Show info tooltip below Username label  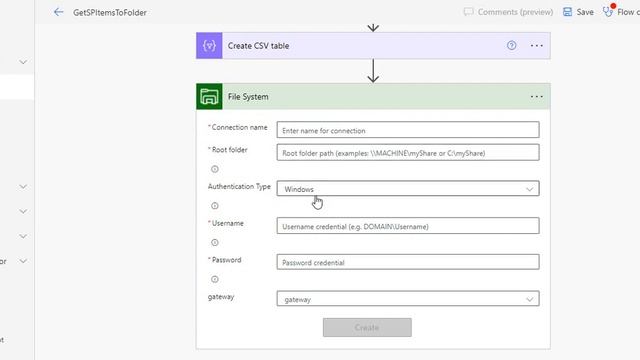pyautogui.click(x=215, y=242)
